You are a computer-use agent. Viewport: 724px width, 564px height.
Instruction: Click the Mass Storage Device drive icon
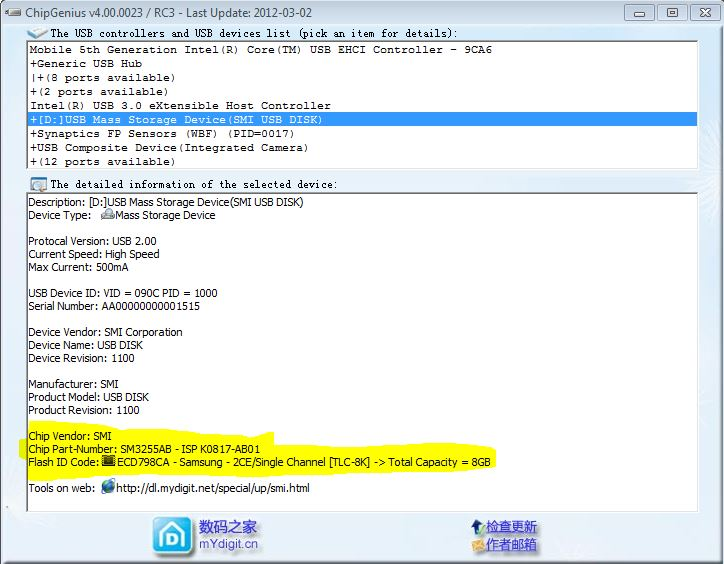click(108, 214)
